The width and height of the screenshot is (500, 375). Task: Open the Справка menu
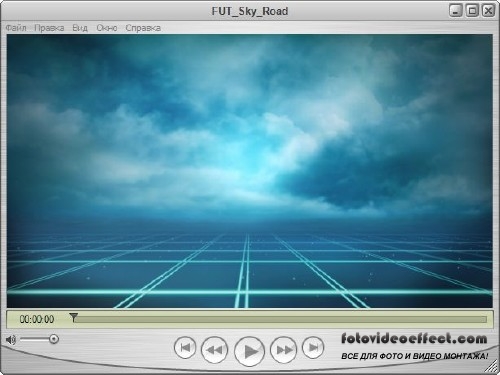point(143,28)
